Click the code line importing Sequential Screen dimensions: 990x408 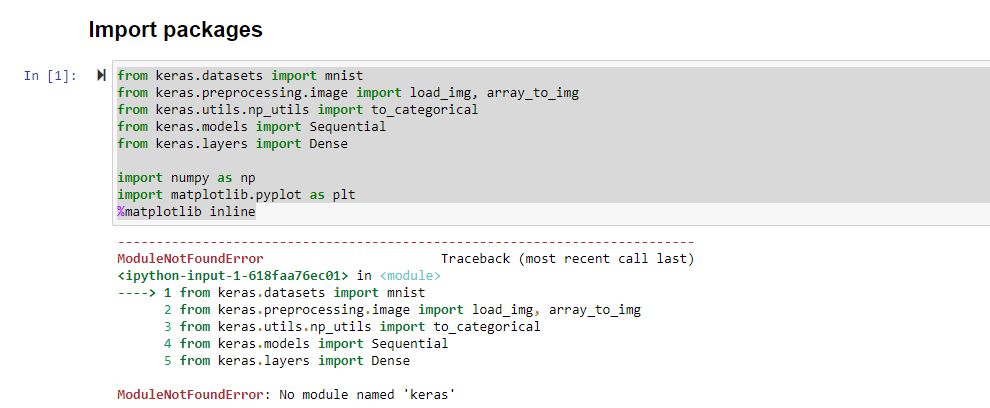[251, 127]
